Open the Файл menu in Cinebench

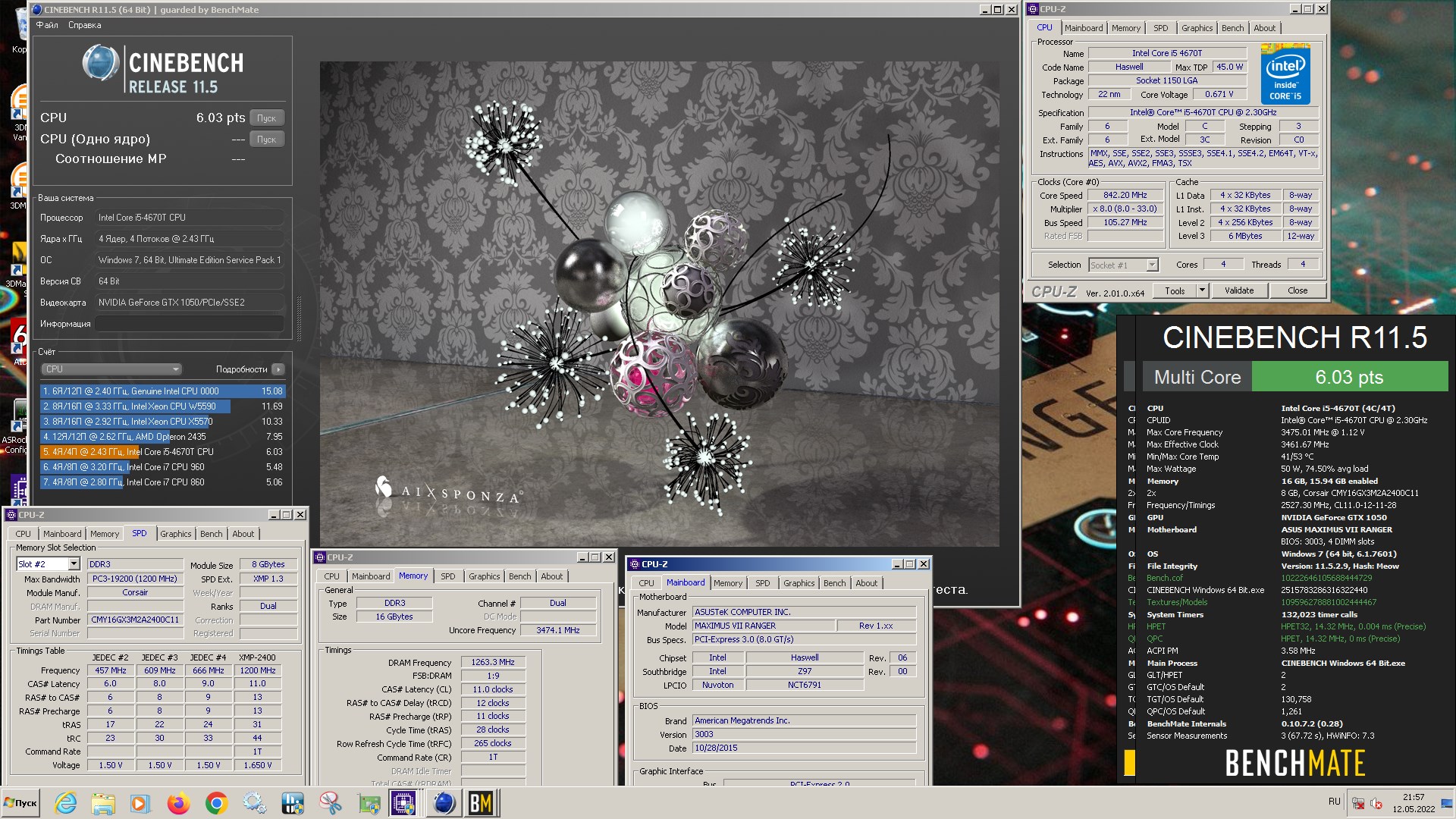[47, 25]
